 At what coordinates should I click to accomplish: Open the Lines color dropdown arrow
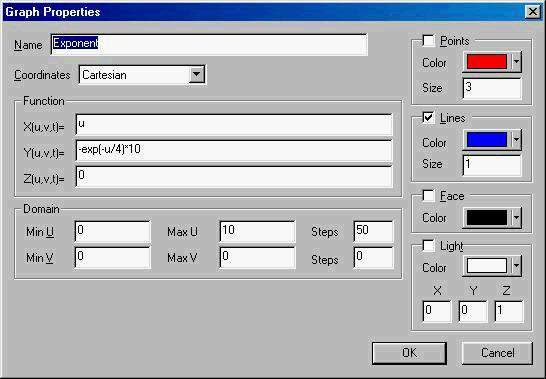click(x=516, y=140)
